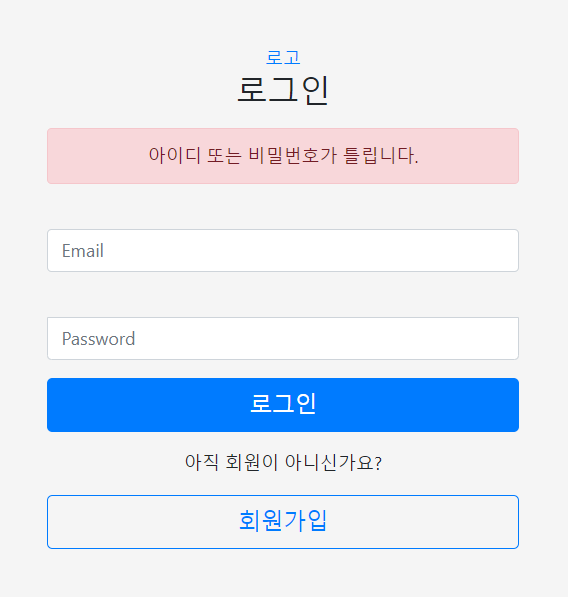Image resolution: width=568 pixels, height=597 pixels.
Task: Place cursor in the Email placeholder box
Action: click(x=283, y=251)
